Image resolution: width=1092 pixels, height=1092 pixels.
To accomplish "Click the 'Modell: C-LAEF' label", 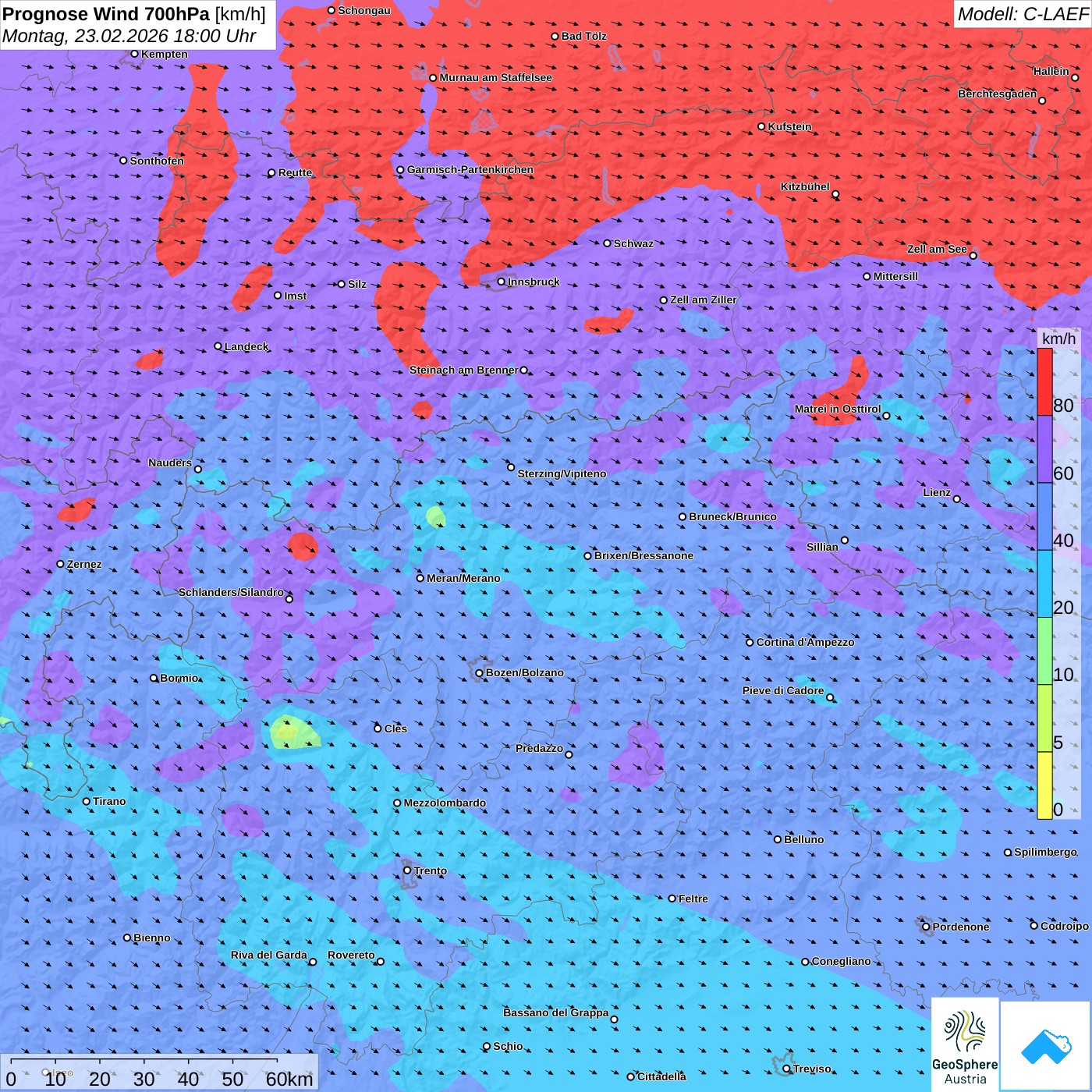I will [1023, 14].
